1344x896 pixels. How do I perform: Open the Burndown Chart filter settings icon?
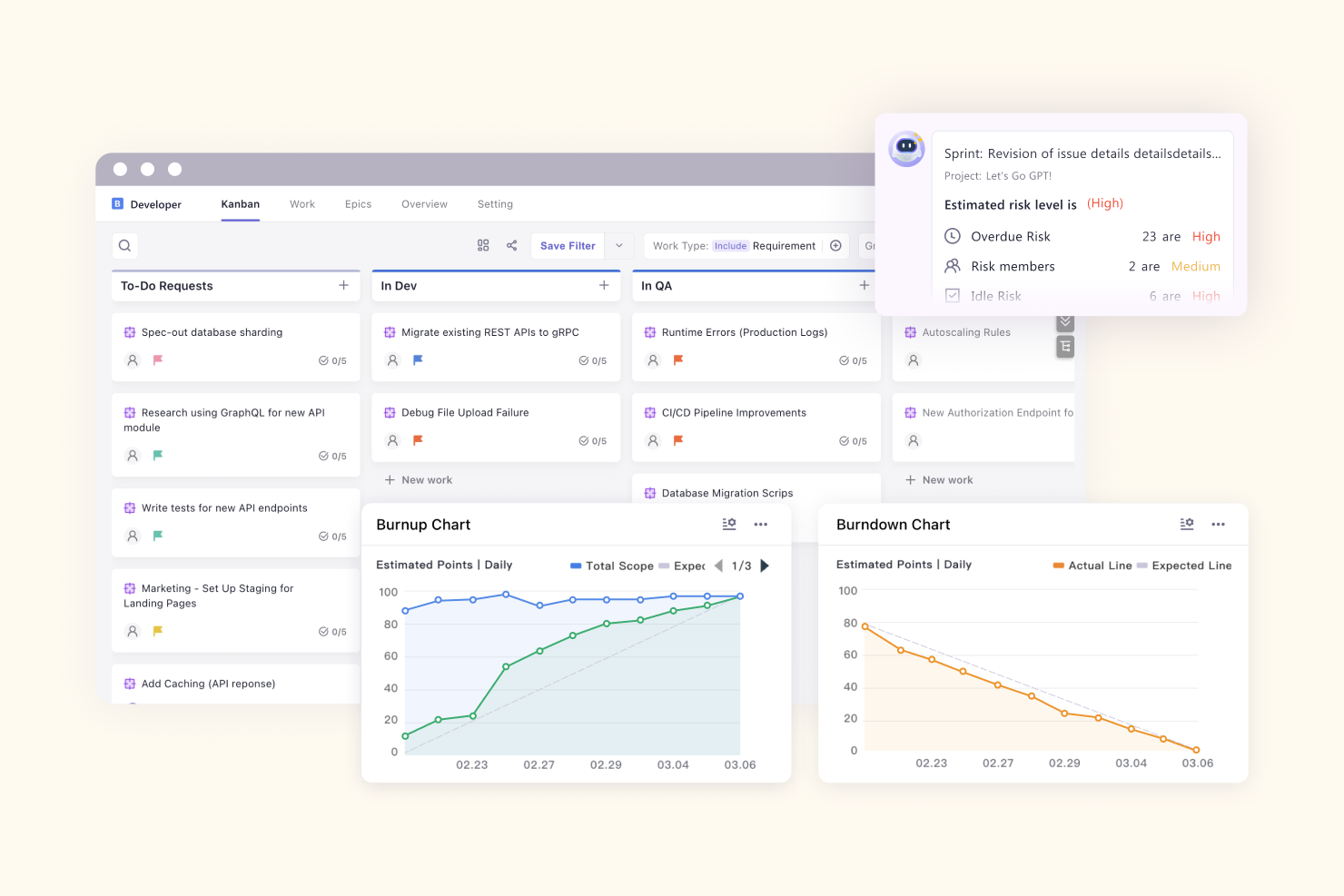click(x=1186, y=524)
